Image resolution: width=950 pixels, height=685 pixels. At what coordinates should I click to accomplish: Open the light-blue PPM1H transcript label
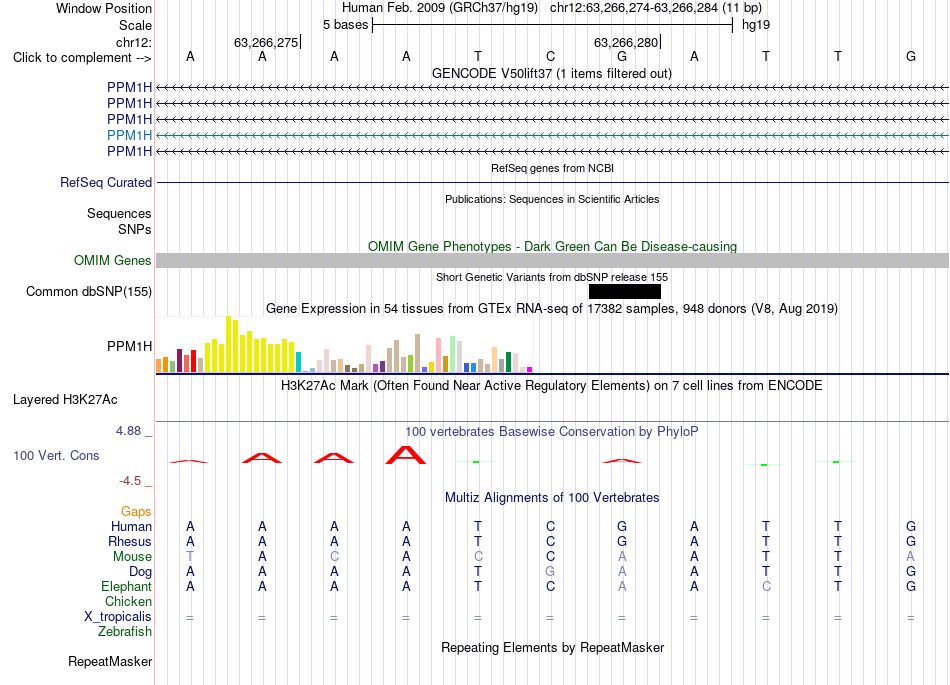[x=129, y=135]
